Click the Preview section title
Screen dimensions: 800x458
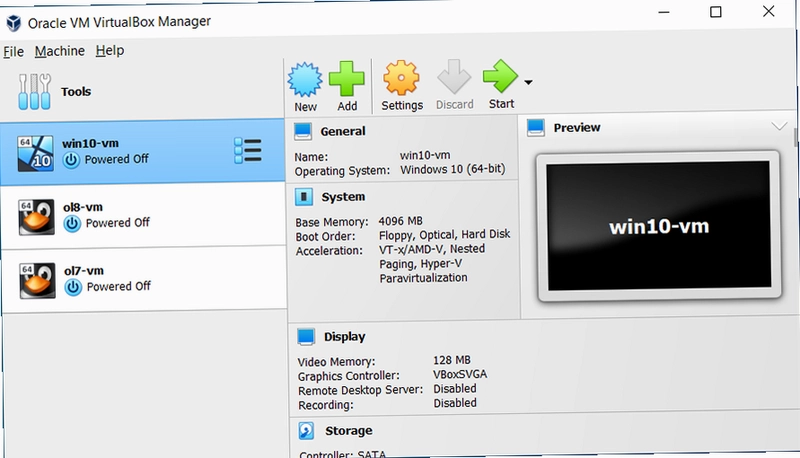click(577, 128)
